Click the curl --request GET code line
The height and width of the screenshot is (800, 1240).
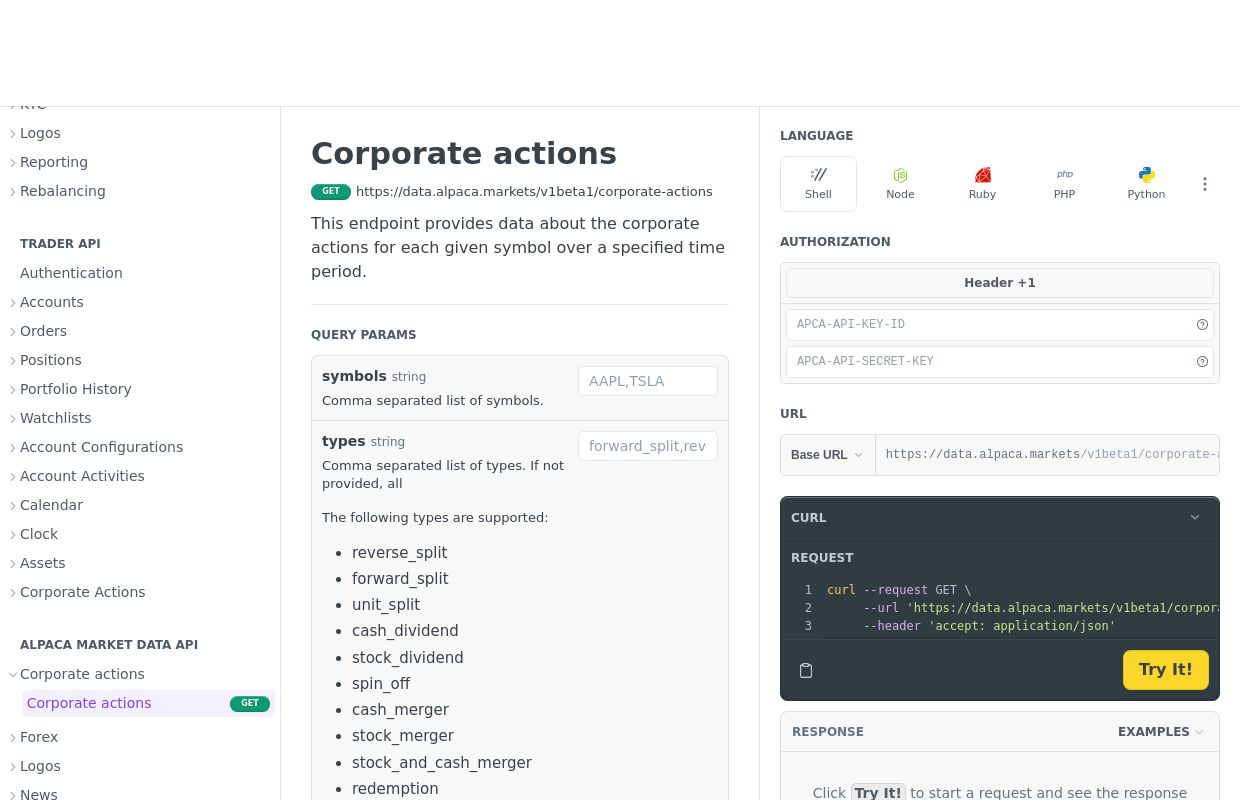click(x=899, y=590)
